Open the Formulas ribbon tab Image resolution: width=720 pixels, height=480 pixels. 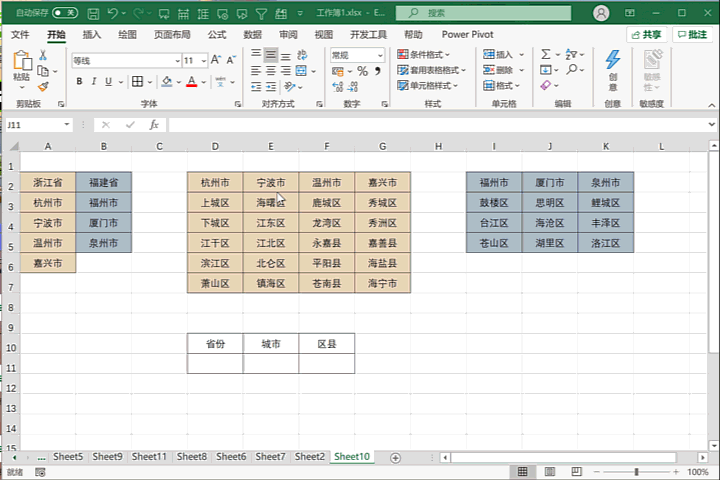pos(217,34)
